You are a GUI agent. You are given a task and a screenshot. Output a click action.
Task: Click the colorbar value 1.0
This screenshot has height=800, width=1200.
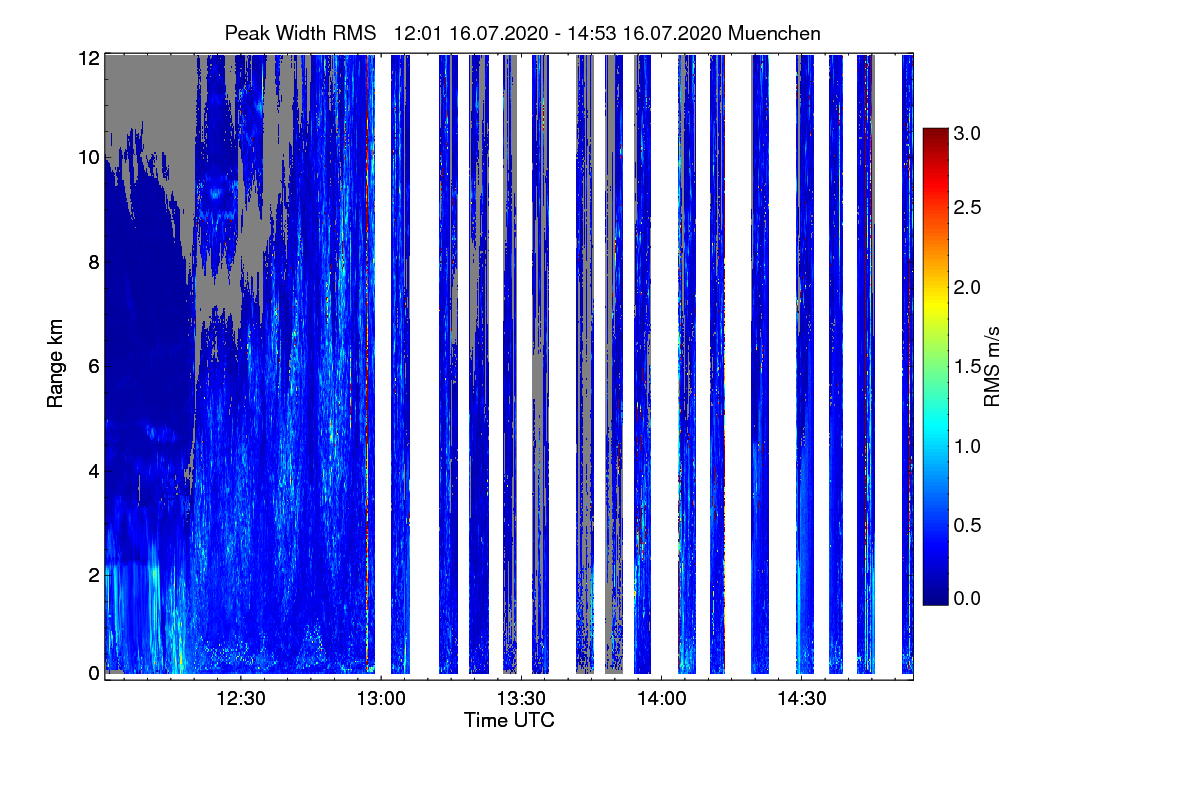[966, 445]
